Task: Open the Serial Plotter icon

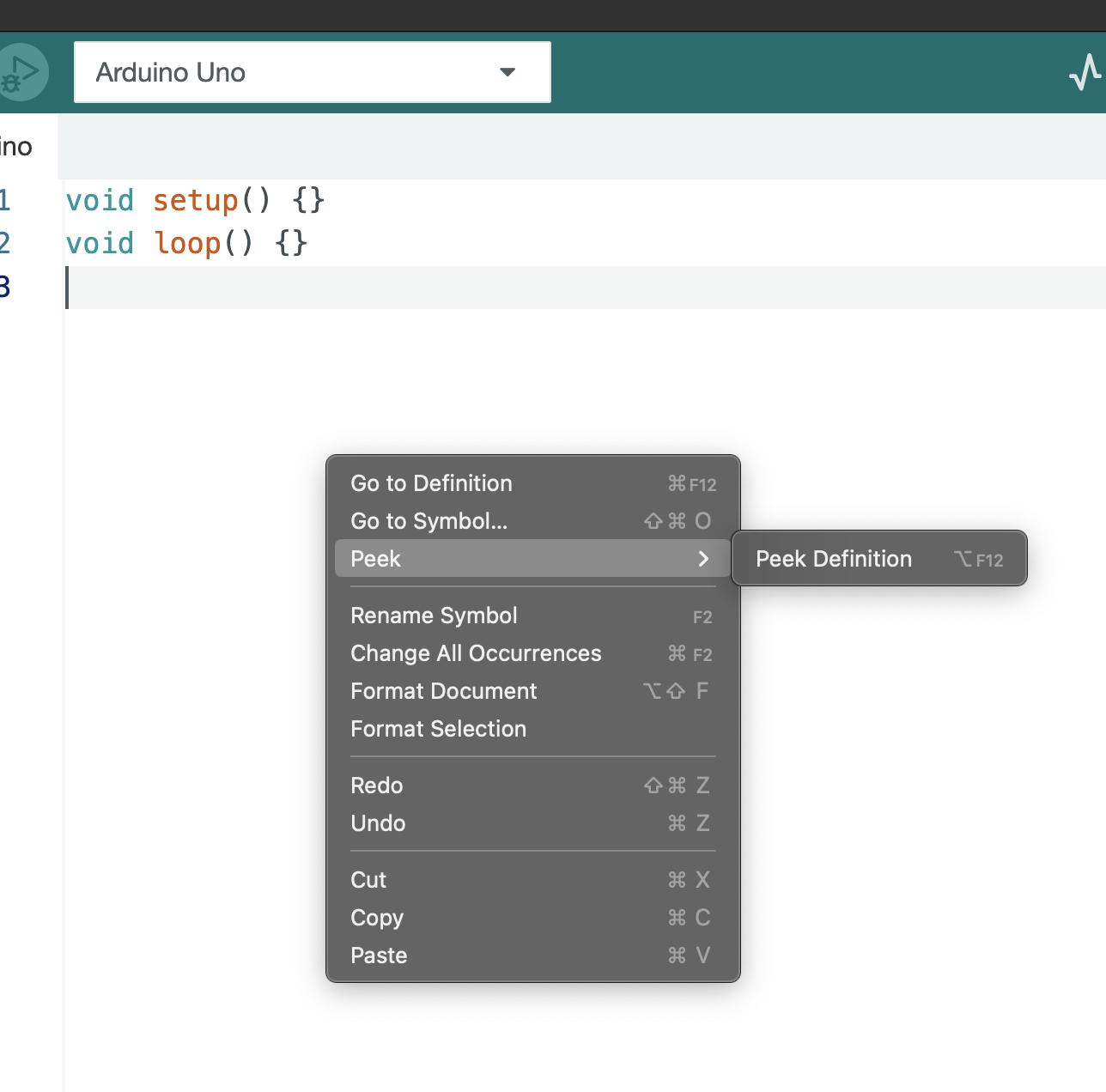Action: point(1085,72)
